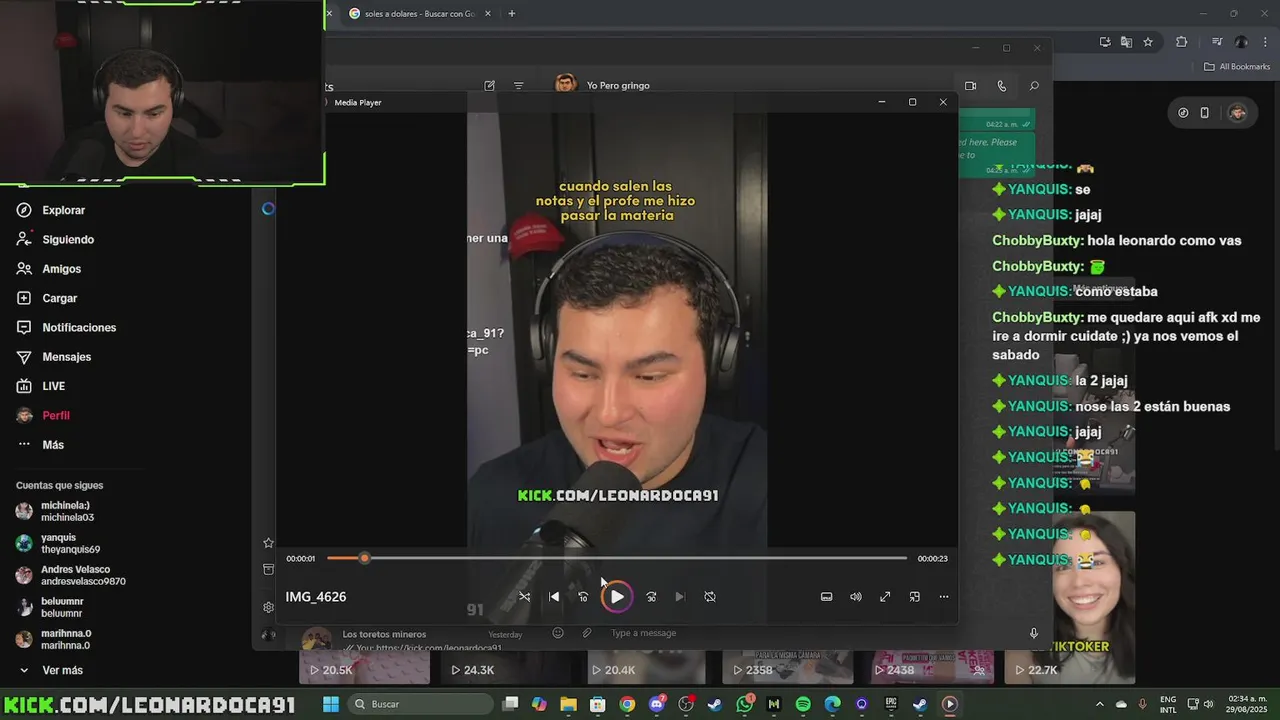Image resolution: width=1280 pixels, height=720 pixels.
Task: Open WhatsApp from the taskbar
Action: 745,704
